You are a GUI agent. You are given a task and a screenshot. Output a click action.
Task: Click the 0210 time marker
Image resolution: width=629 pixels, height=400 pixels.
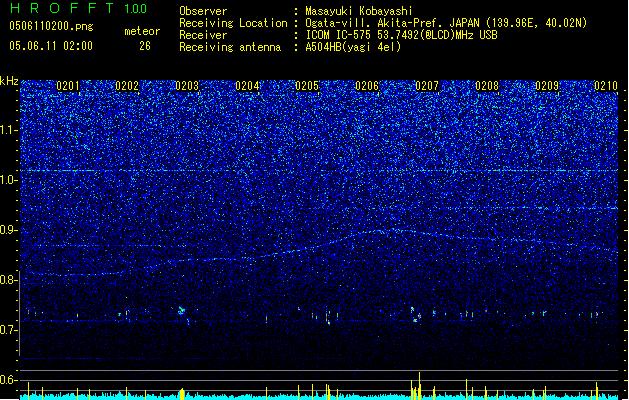click(x=606, y=86)
